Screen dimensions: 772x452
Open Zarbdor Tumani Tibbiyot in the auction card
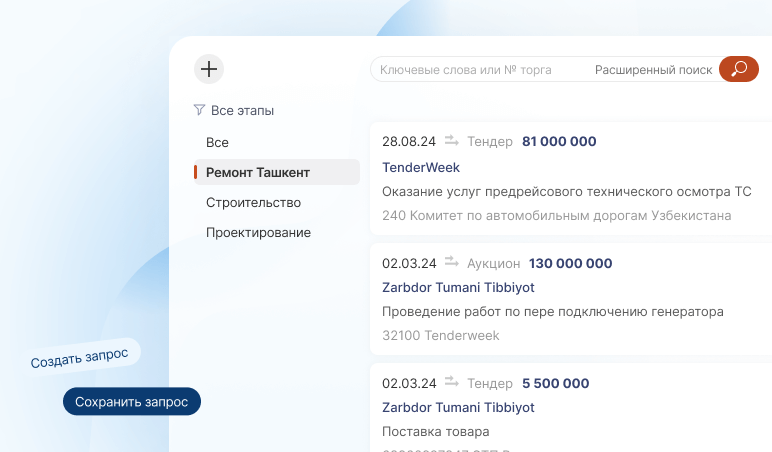point(458,287)
